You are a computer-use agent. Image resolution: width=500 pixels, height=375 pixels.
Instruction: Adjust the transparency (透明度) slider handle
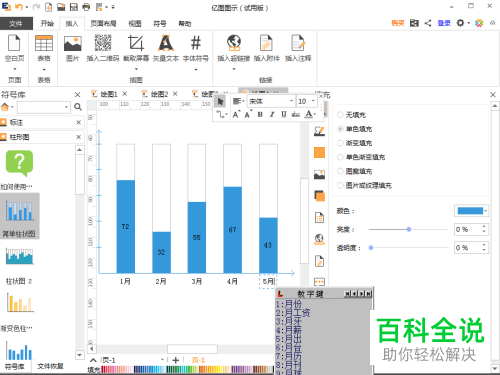[371, 248]
